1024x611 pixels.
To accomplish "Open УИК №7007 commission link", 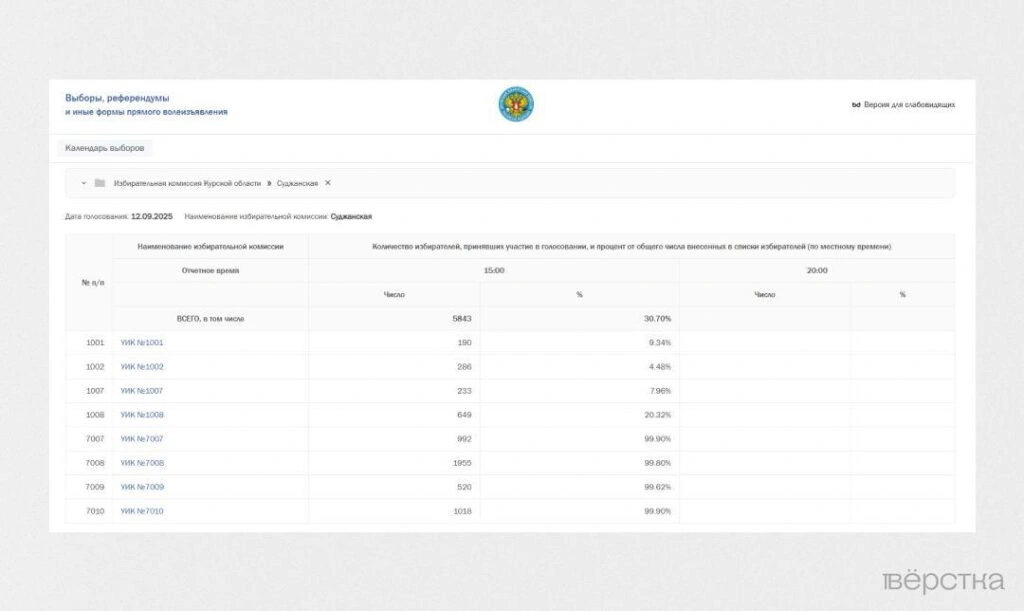I will pyautogui.click(x=142, y=439).
